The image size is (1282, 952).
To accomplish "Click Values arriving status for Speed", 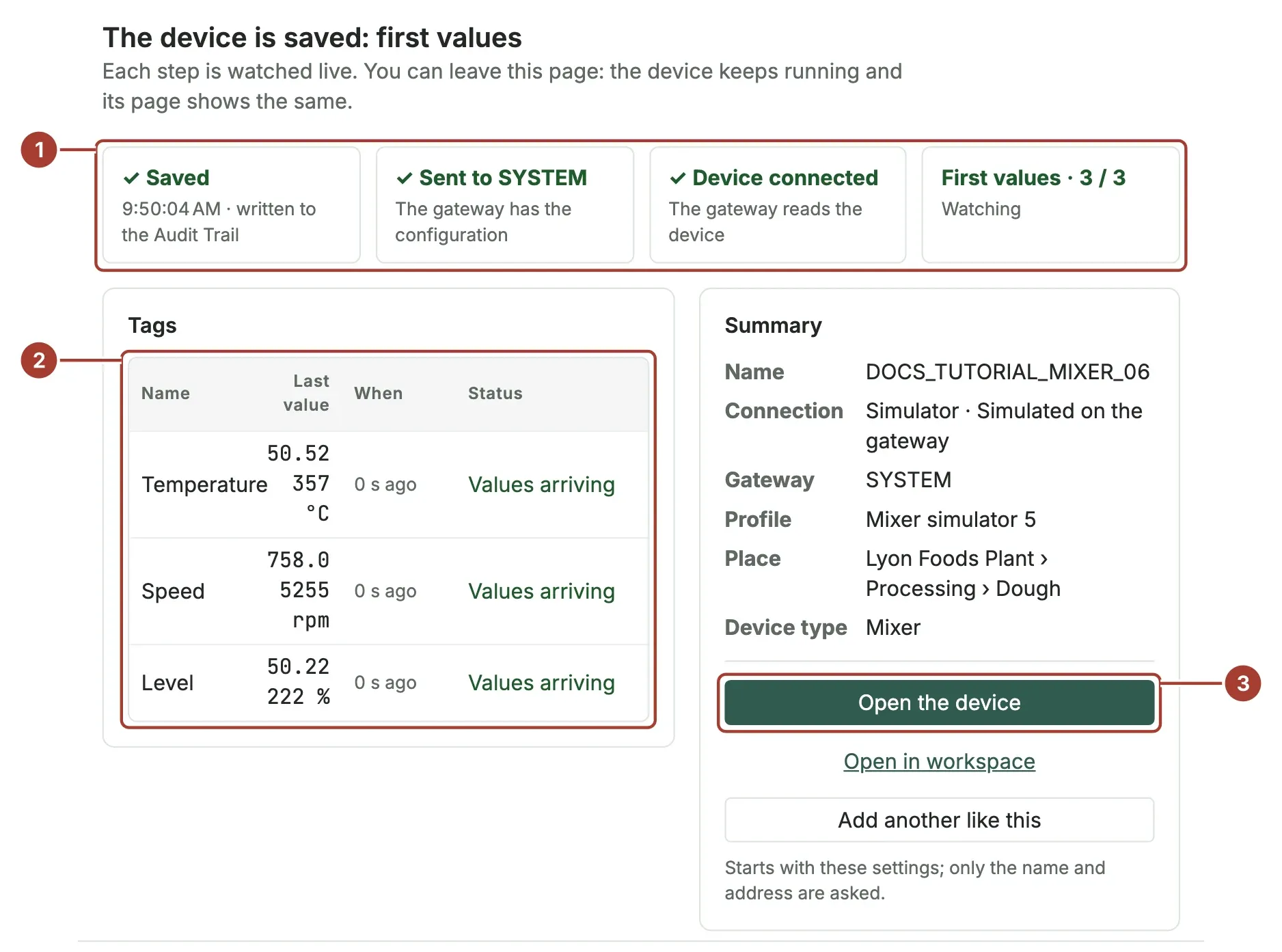I will click(x=541, y=591).
